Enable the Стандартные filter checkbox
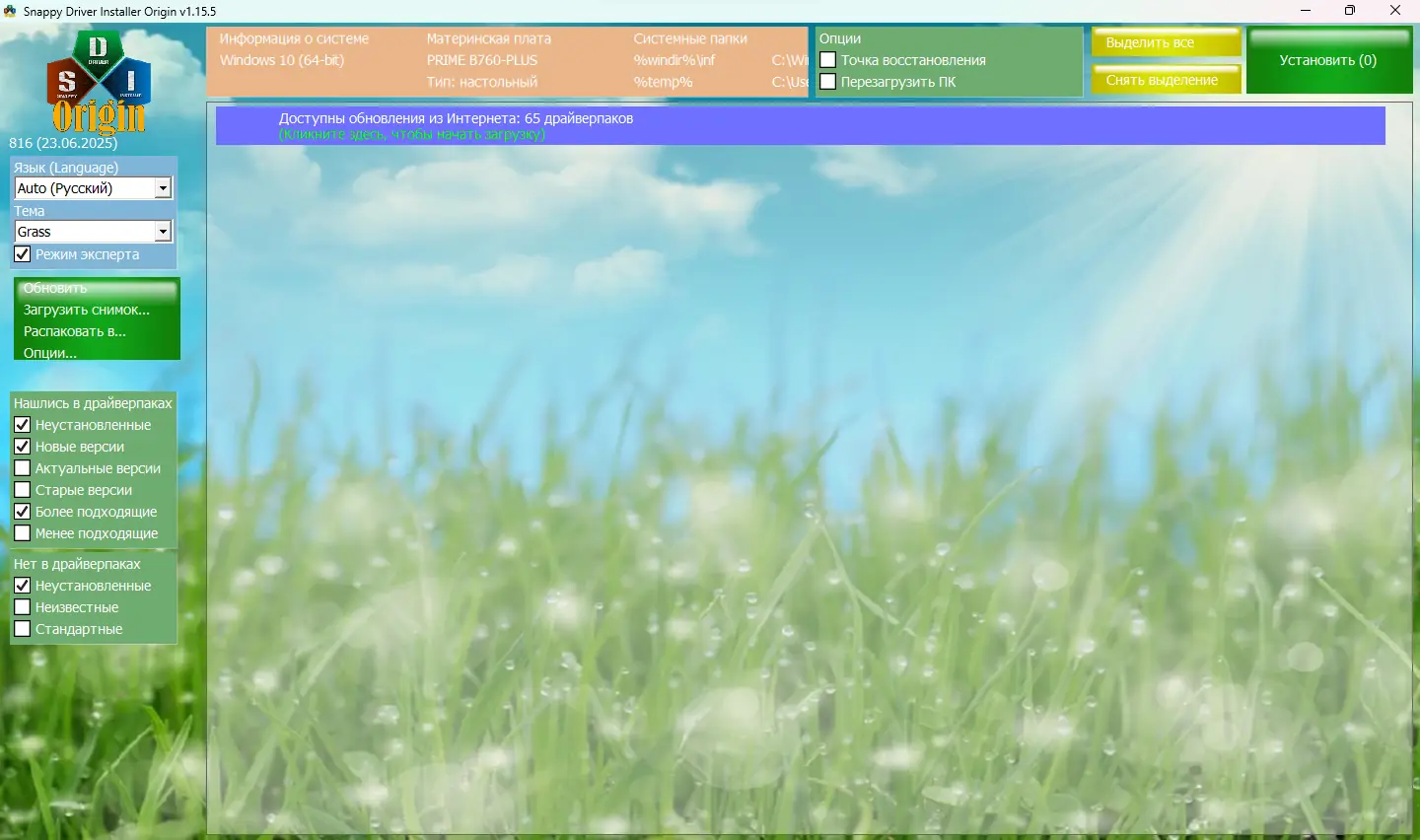 coord(23,629)
